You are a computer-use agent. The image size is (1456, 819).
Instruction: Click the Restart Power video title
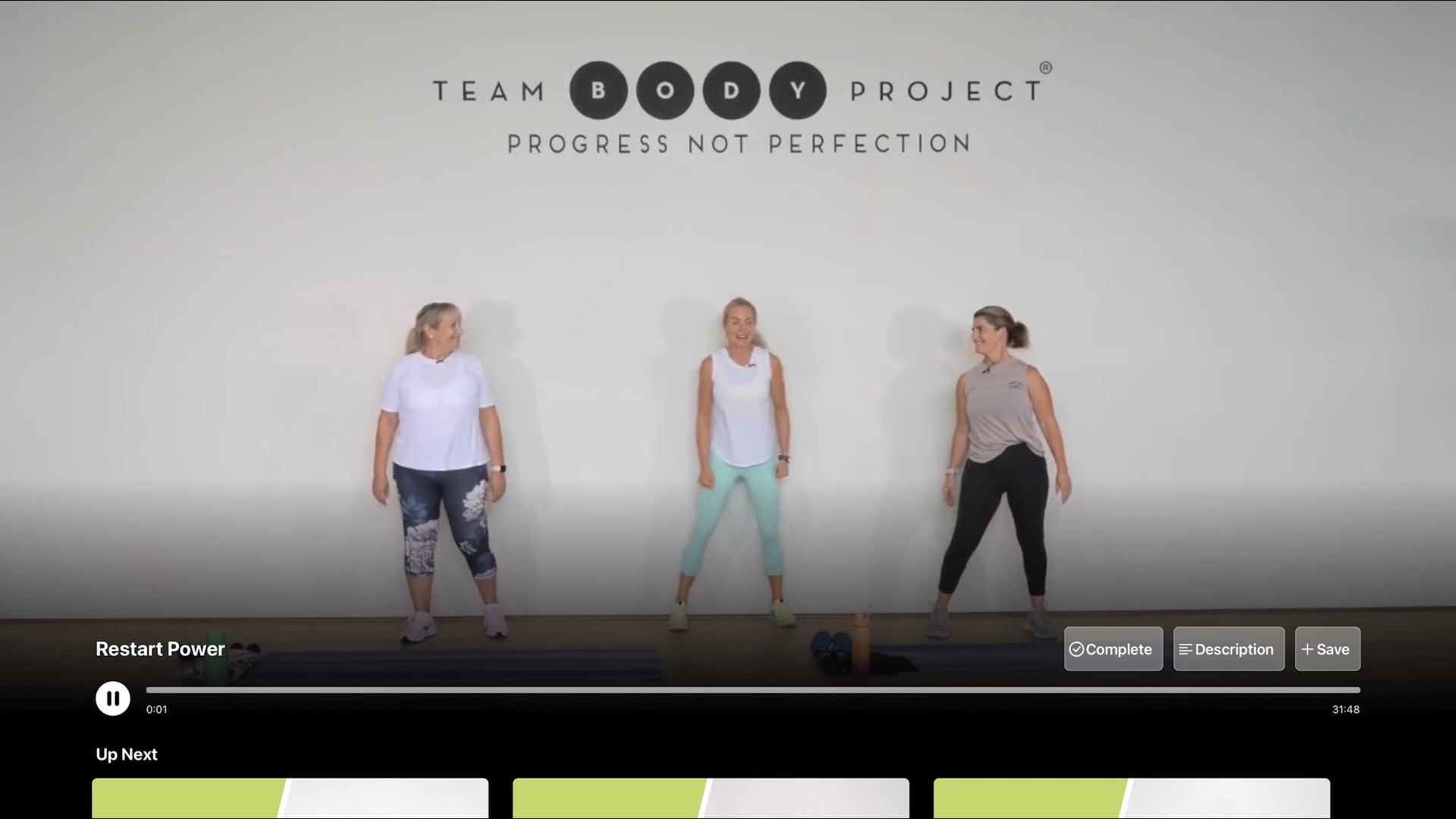pyautogui.click(x=160, y=649)
